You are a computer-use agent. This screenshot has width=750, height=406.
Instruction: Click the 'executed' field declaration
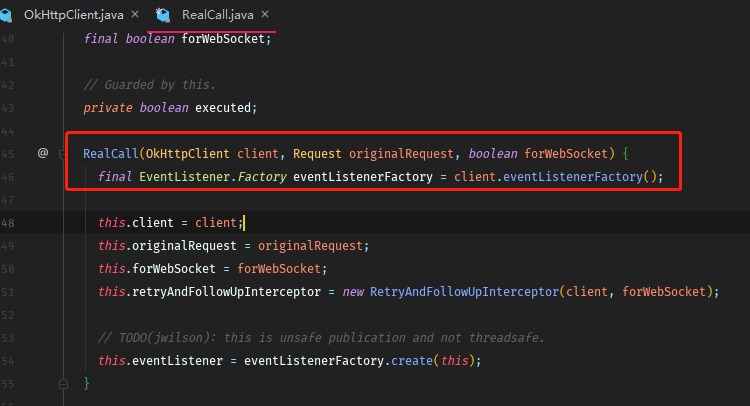click(x=223, y=108)
